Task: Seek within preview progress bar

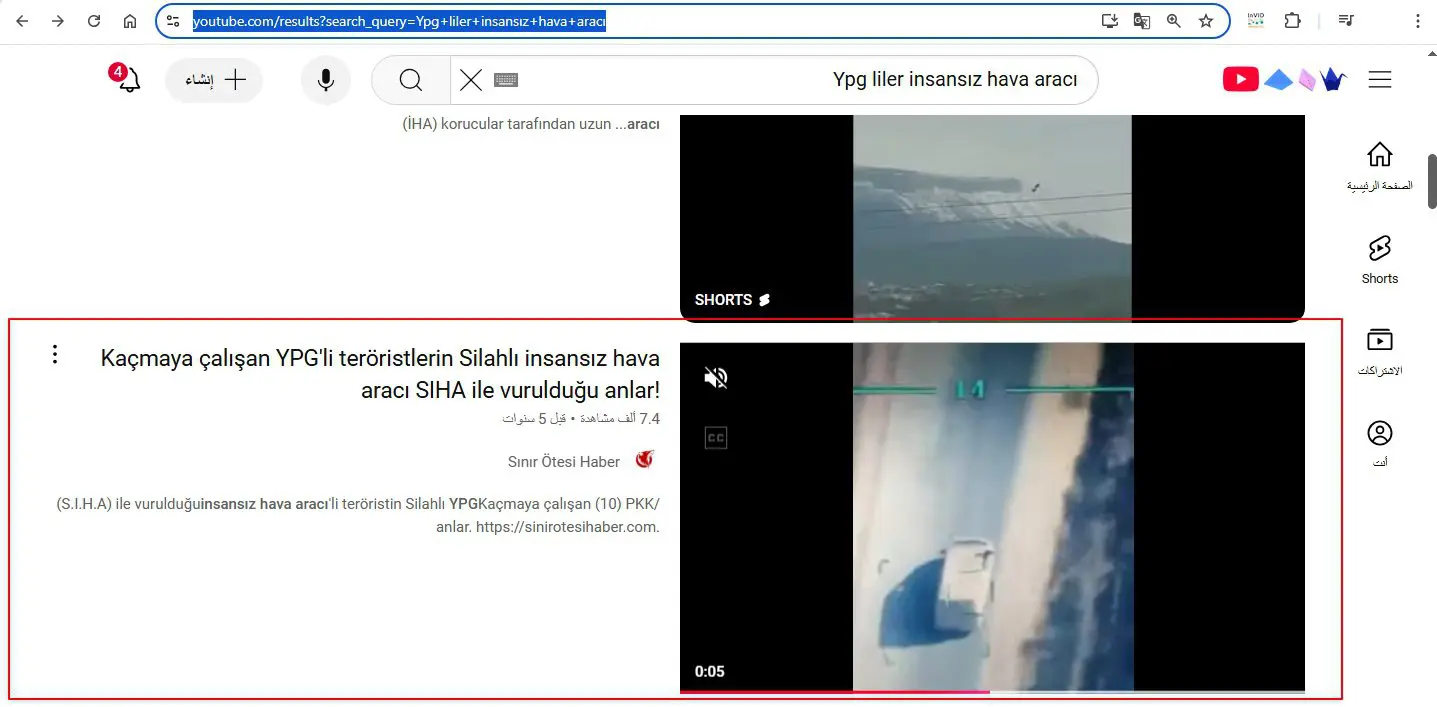Action: [992, 691]
